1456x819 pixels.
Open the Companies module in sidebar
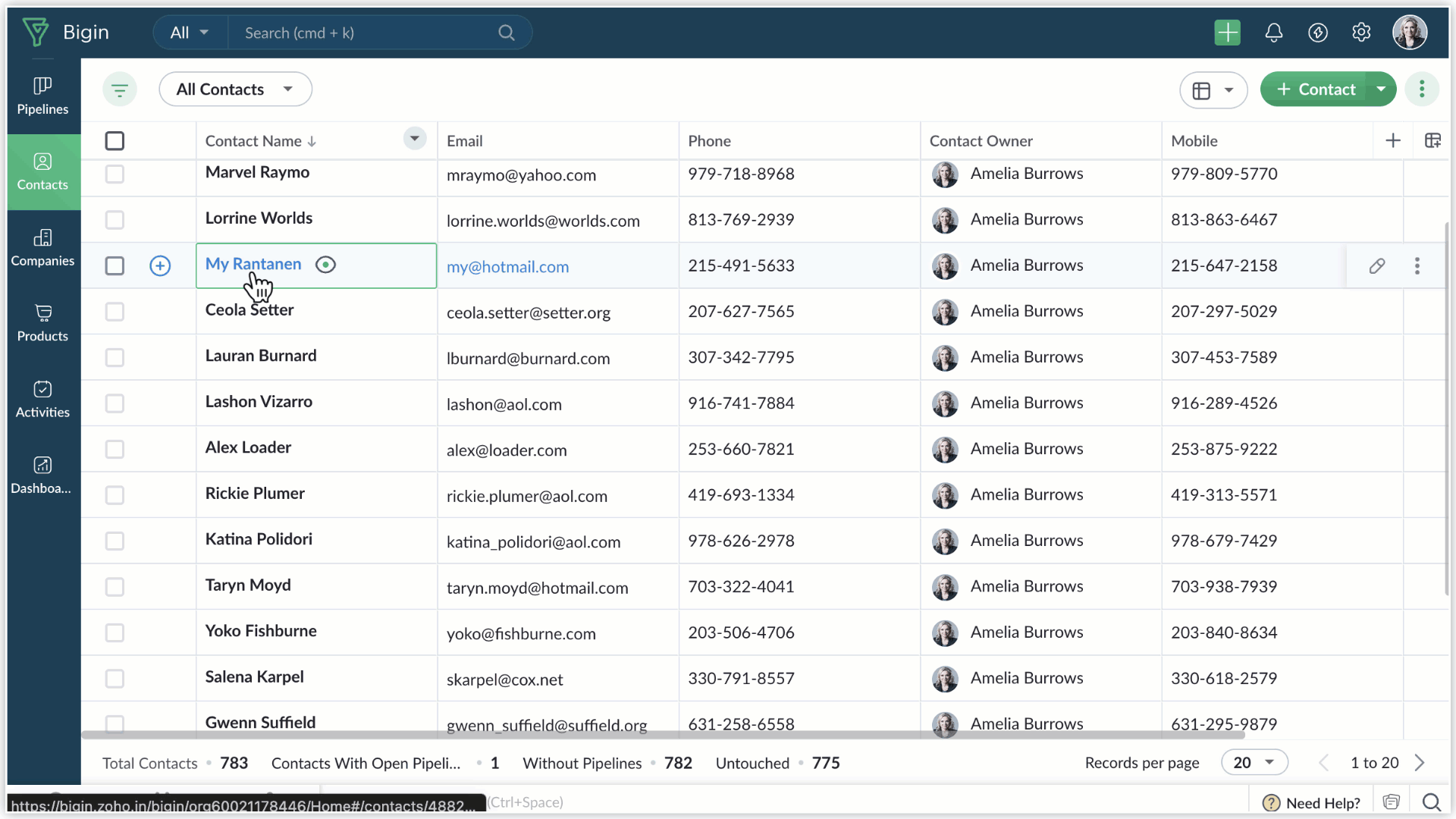point(42,248)
